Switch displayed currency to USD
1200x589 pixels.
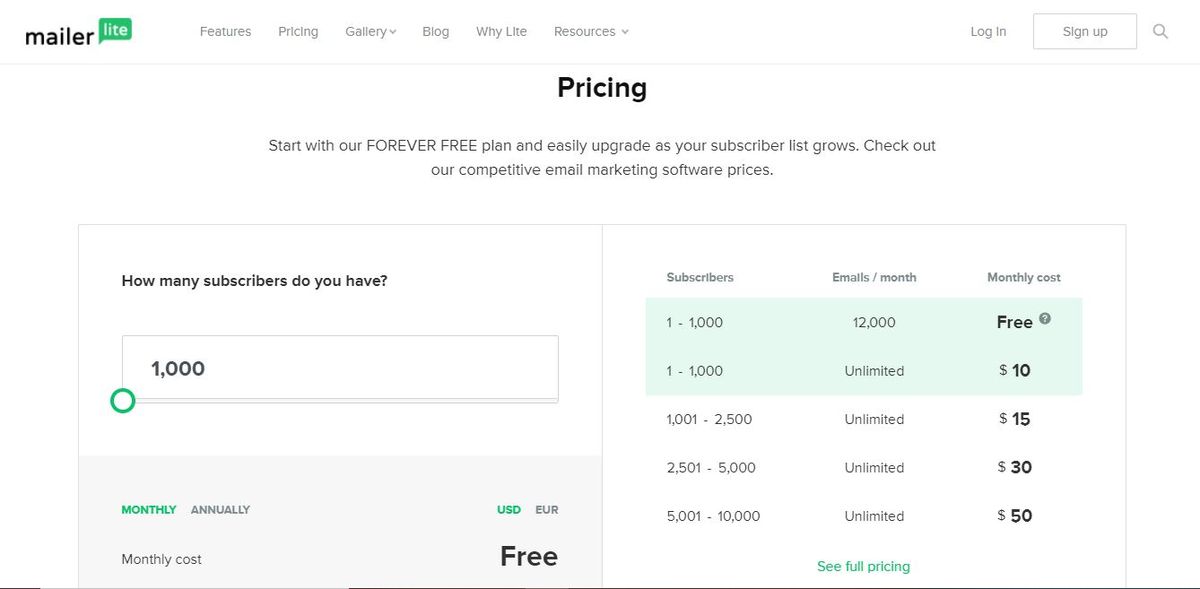(508, 509)
